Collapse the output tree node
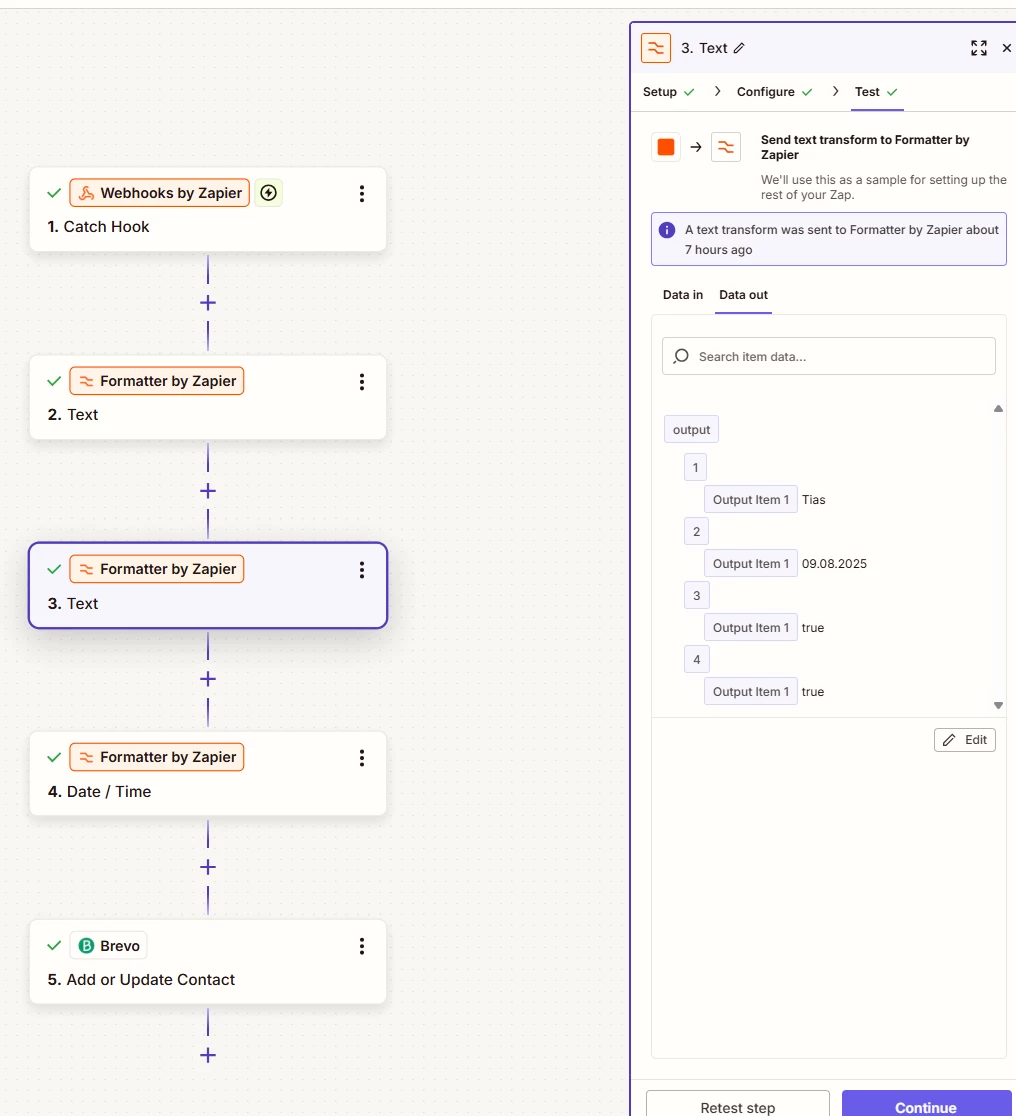 [691, 429]
